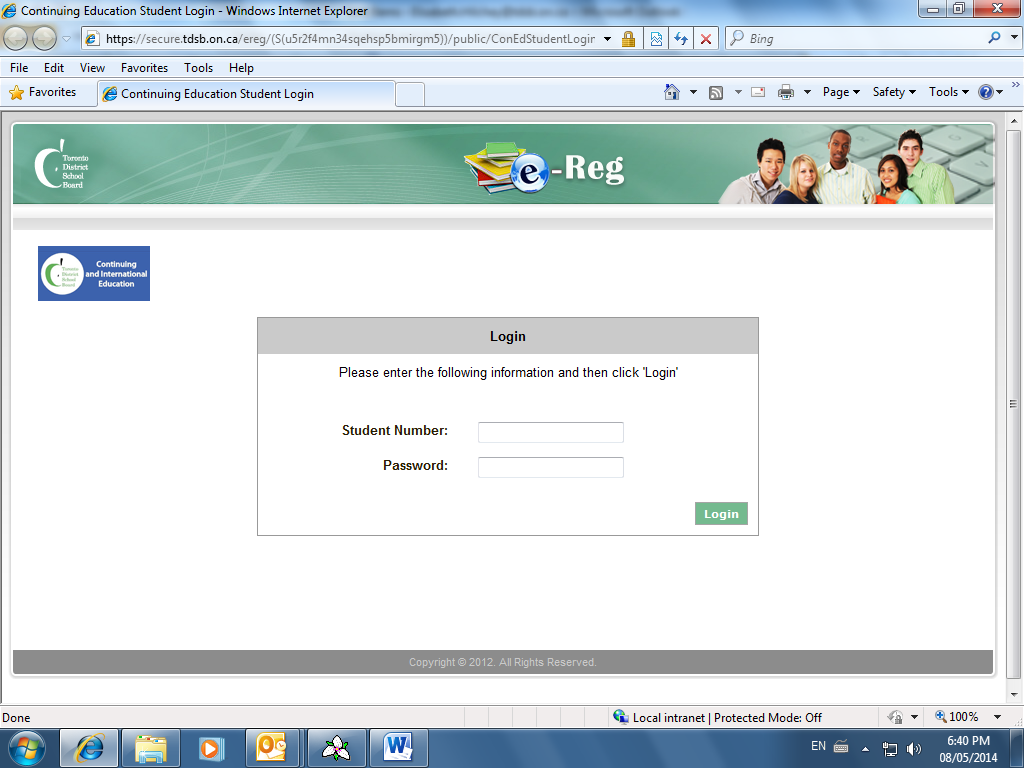
Task: Expand the Safety dropdown menu
Action: (894, 92)
